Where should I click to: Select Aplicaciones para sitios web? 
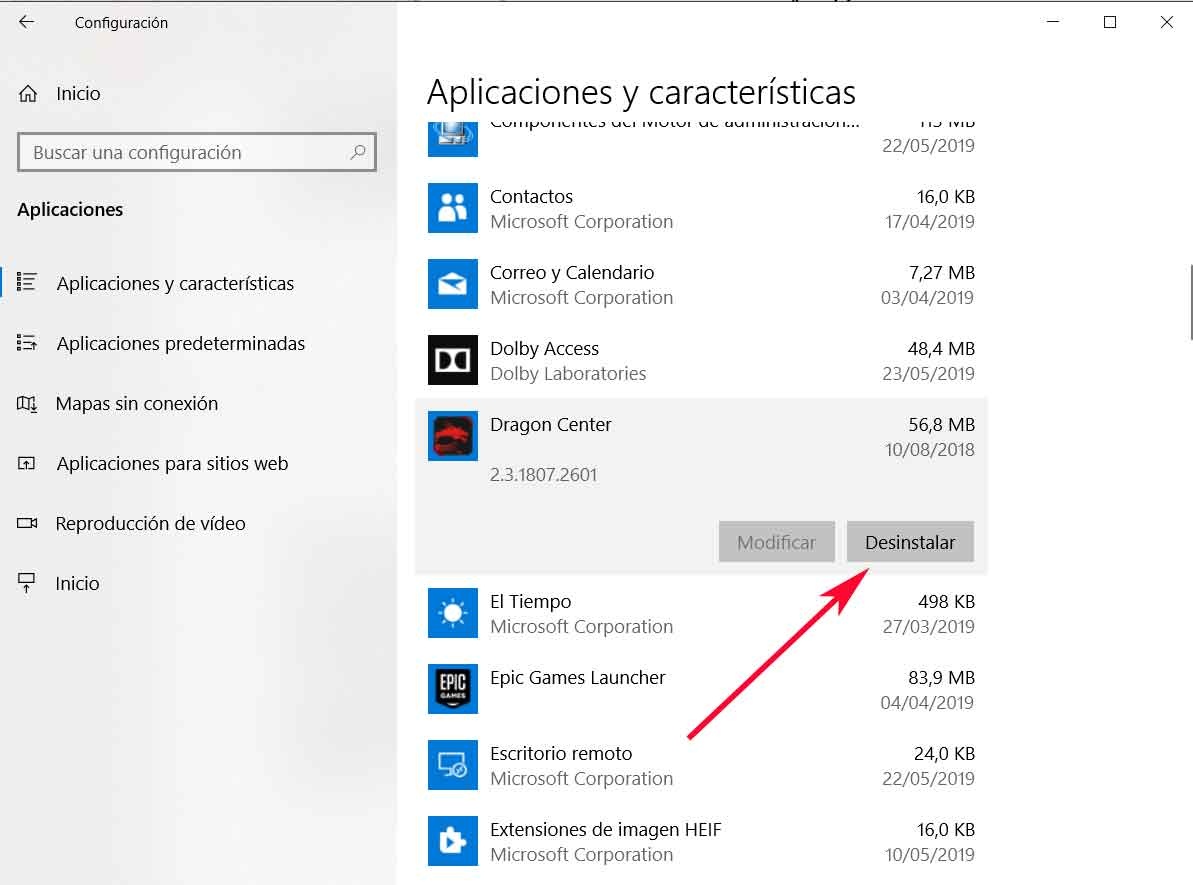point(172,463)
